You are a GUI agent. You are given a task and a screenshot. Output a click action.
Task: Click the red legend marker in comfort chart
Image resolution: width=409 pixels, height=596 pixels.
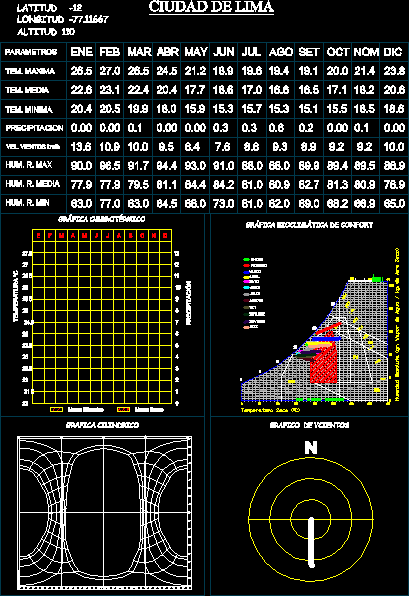click(246, 265)
